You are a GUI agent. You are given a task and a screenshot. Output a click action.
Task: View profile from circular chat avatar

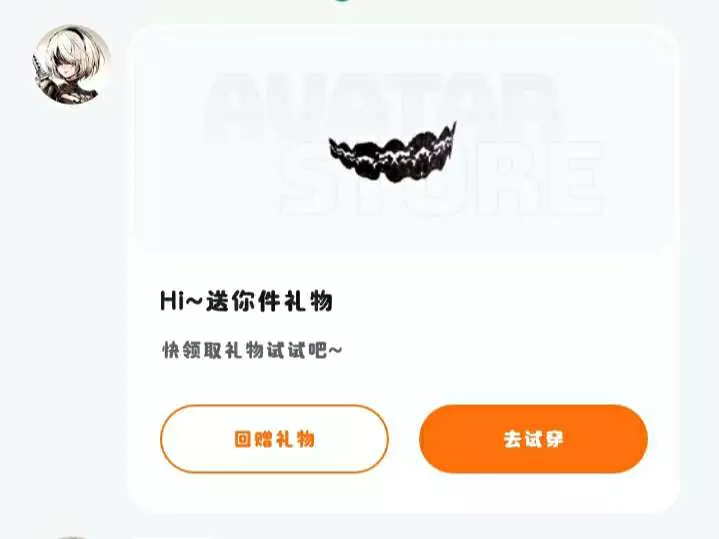(71, 64)
